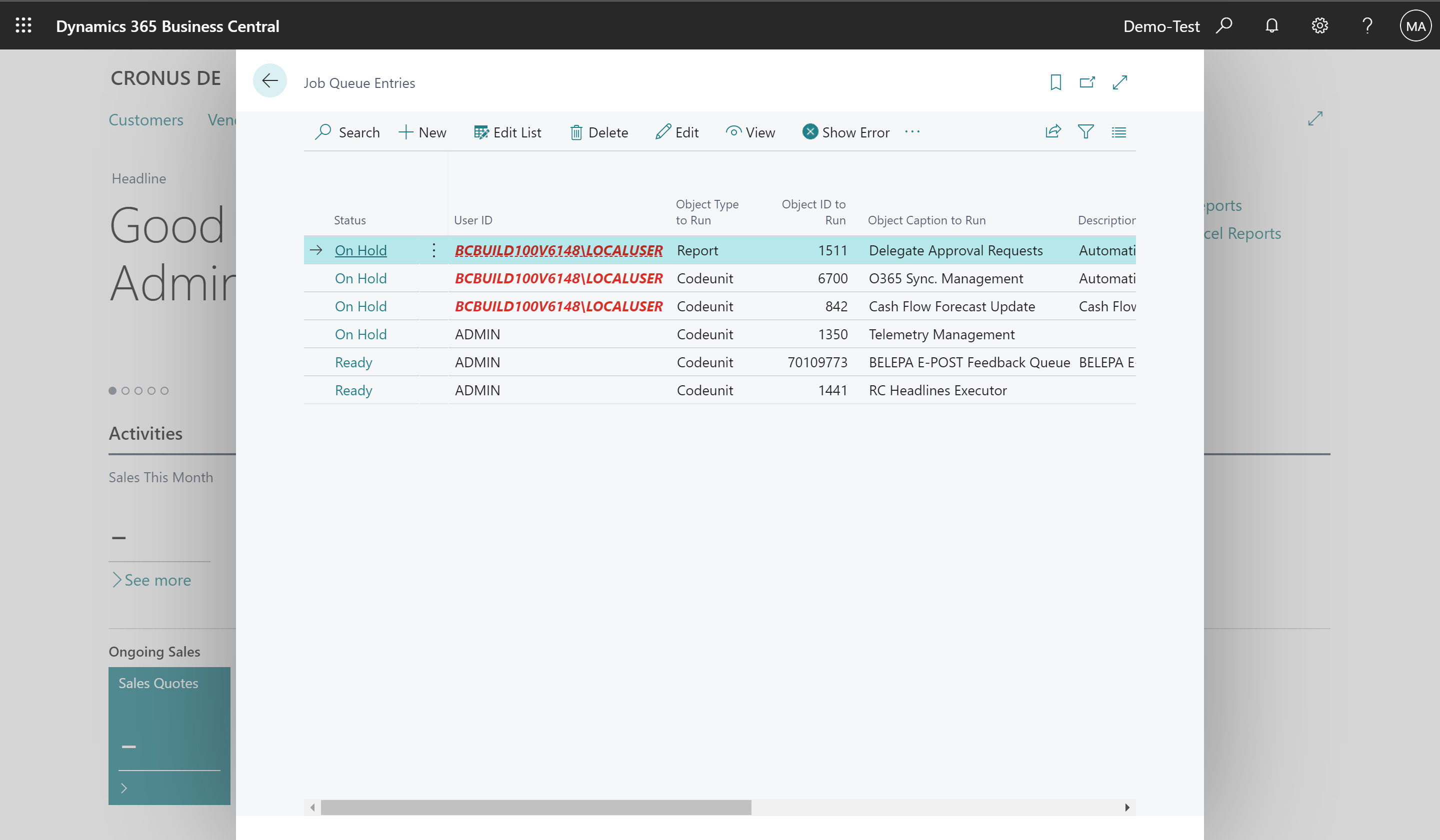The image size is (1440, 840).
Task: Open On Hold status of Cash Flow Forecast
Action: [x=360, y=307]
